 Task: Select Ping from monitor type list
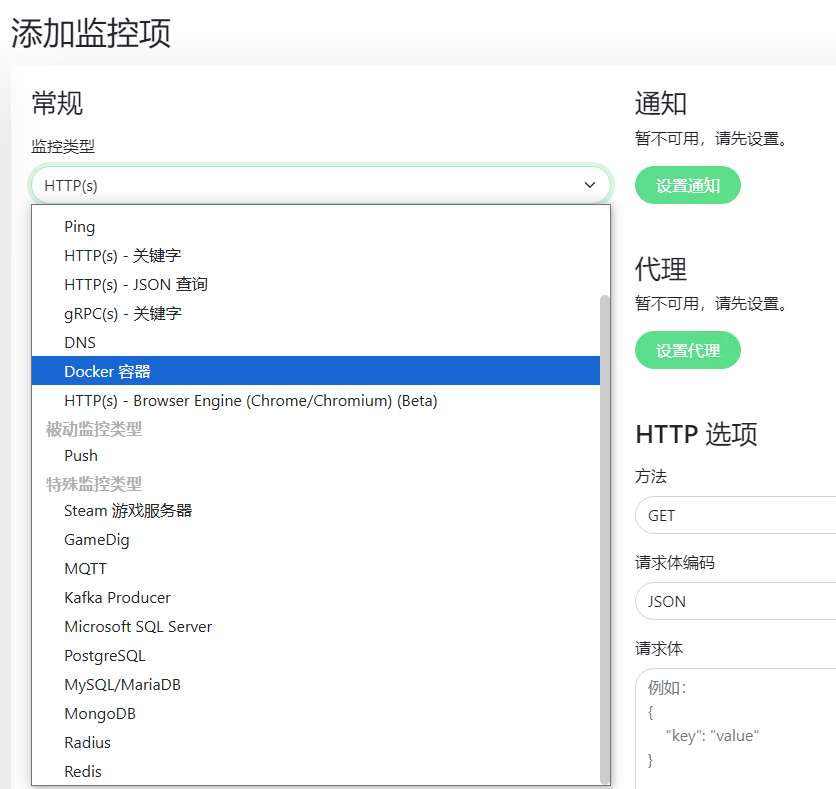pyautogui.click(x=80, y=227)
